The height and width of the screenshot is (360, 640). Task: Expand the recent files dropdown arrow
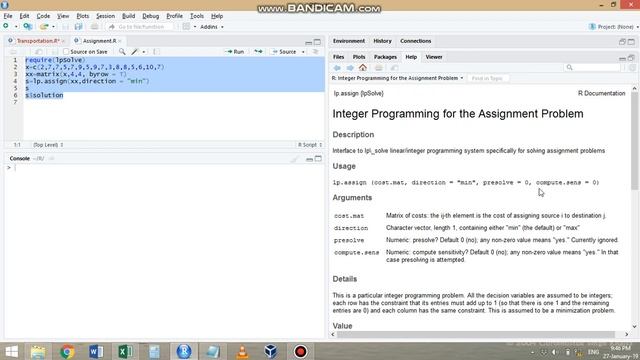(53, 27)
